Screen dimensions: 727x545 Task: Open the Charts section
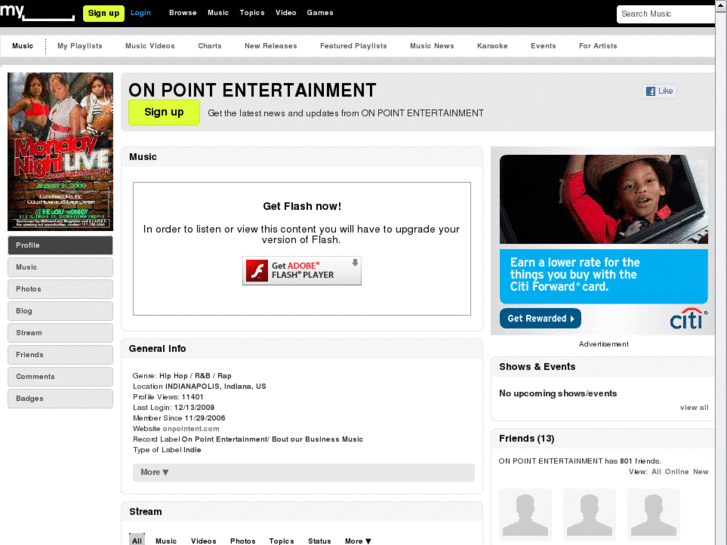[x=210, y=46]
